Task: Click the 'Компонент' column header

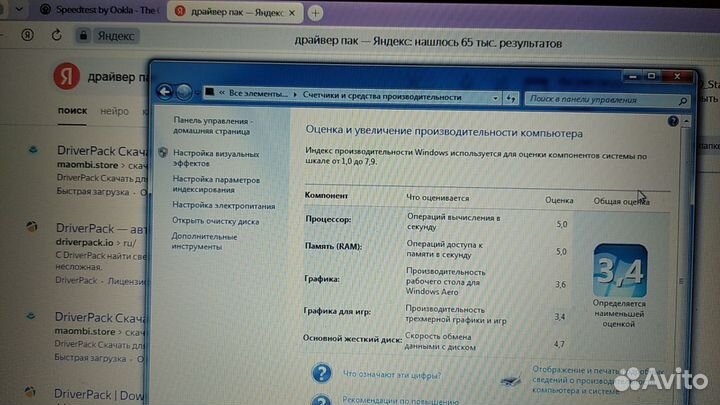Action: click(x=326, y=195)
